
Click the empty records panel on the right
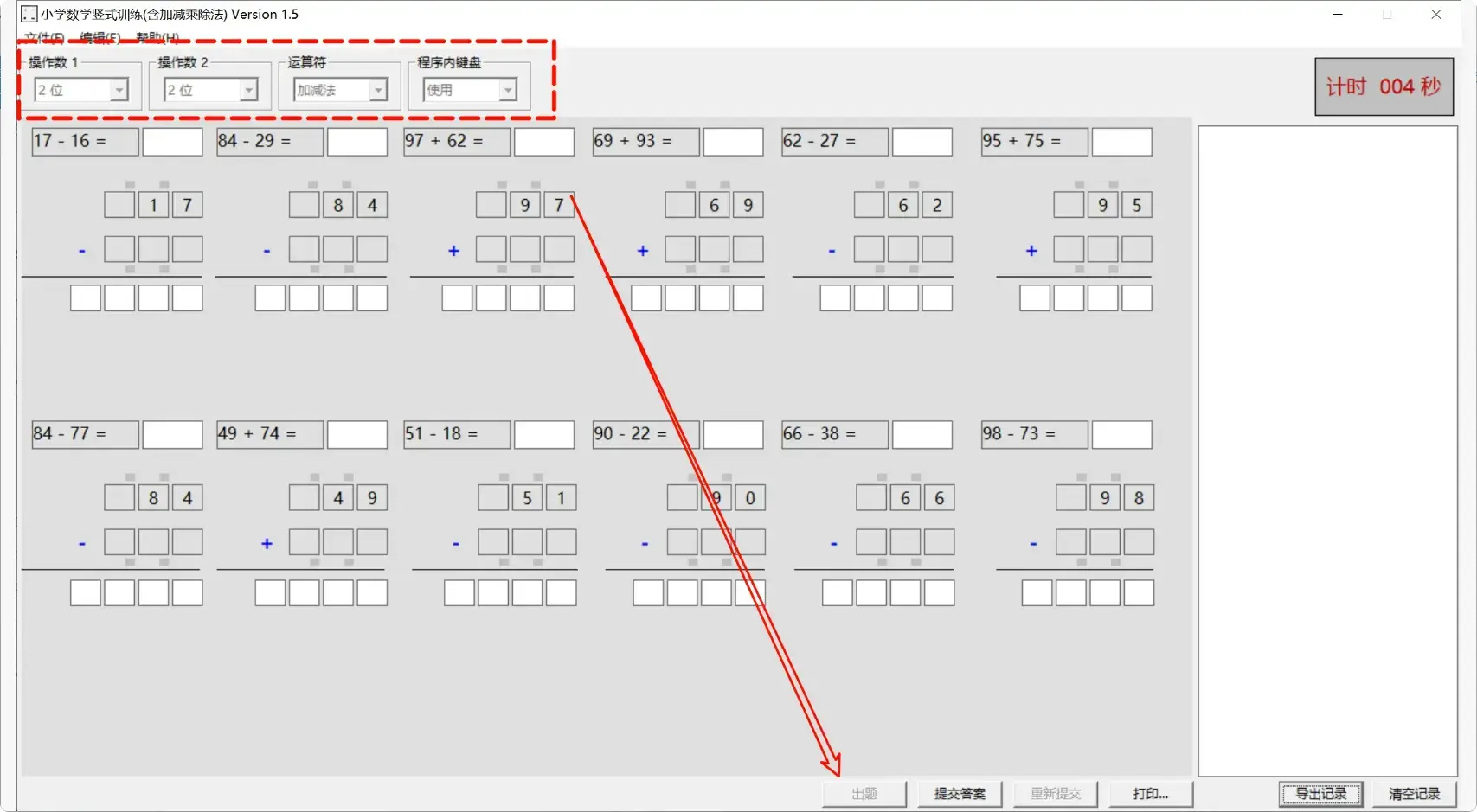tap(1327, 450)
